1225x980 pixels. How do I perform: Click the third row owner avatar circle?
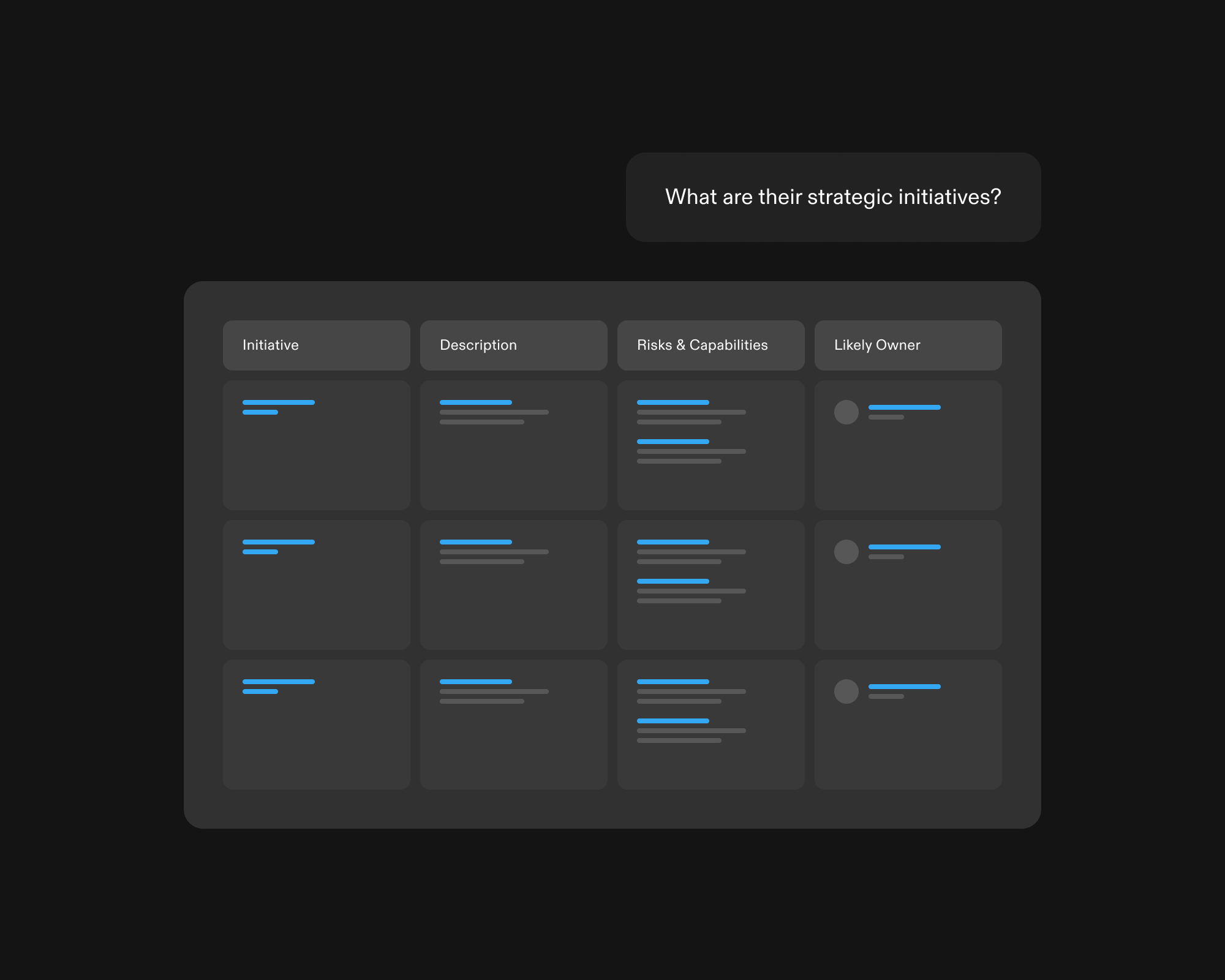tap(846, 692)
